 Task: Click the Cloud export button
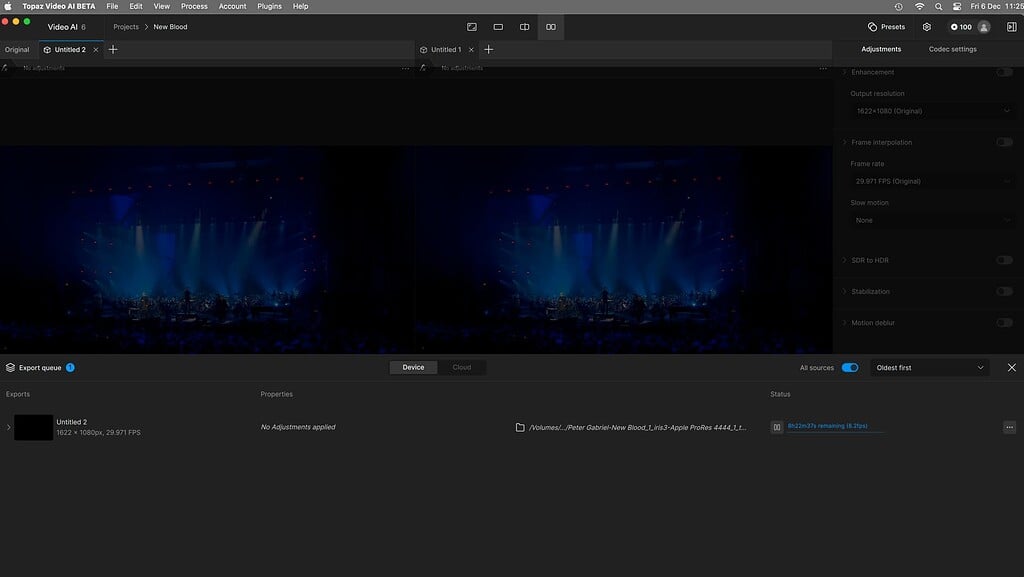click(x=461, y=367)
